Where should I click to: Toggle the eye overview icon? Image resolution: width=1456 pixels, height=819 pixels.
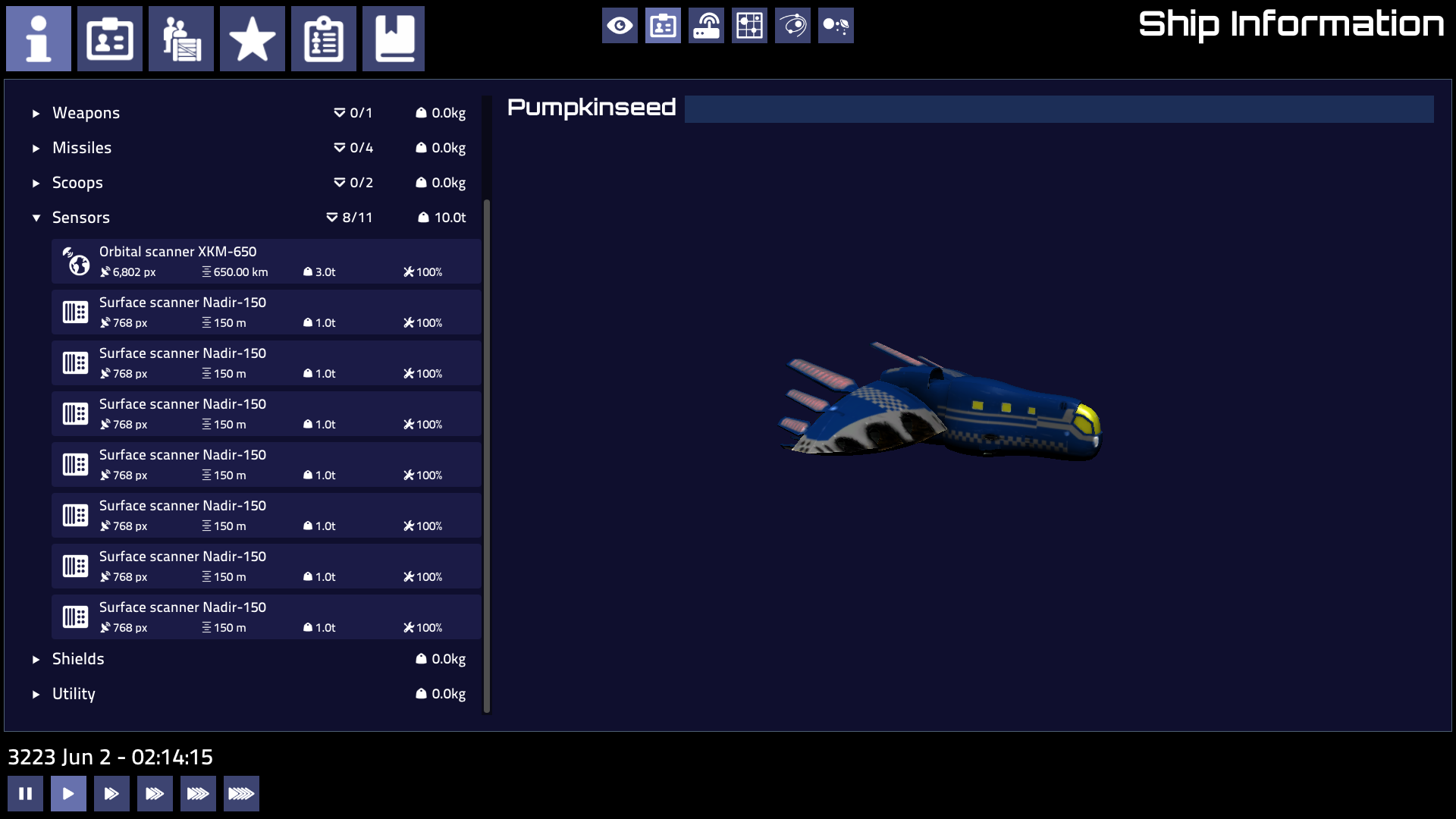(x=620, y=25)
